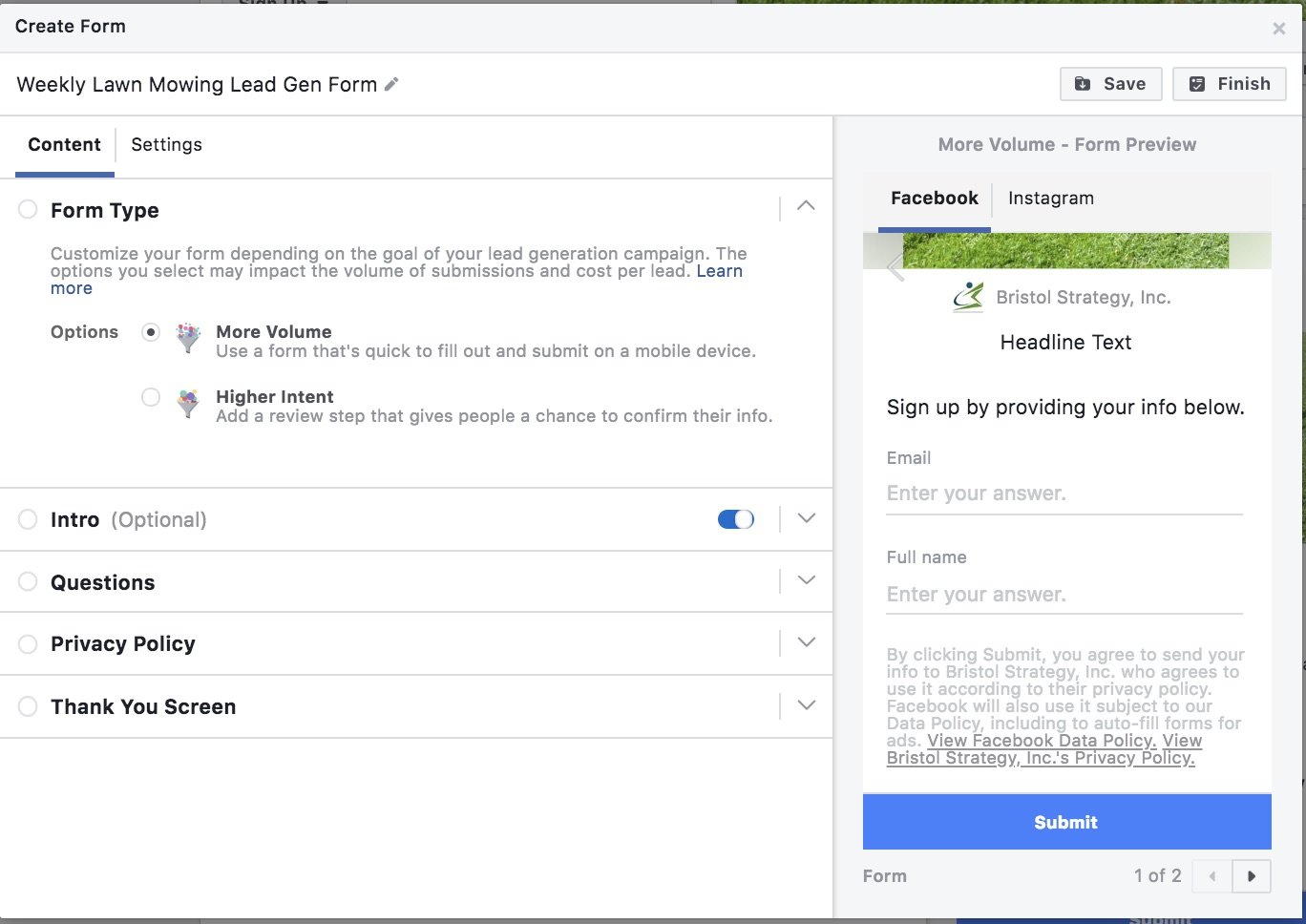The image size is (1306, 924).
Task: Click the Bristol Strategy, Inc. page name
Action: [1083, 298]
